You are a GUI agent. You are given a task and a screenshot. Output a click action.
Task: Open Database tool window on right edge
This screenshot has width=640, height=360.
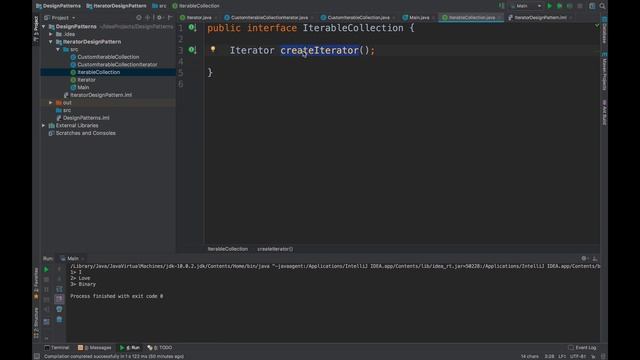(x=604, y=30)
